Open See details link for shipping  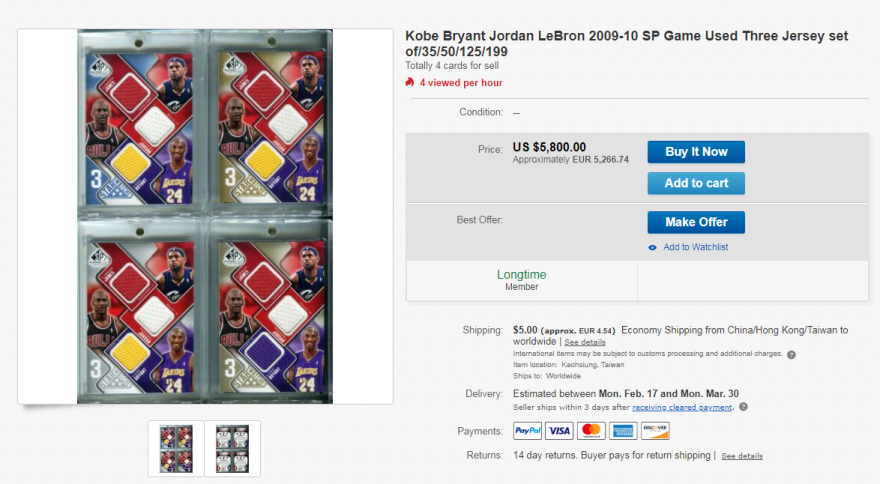tap(585, 342)
